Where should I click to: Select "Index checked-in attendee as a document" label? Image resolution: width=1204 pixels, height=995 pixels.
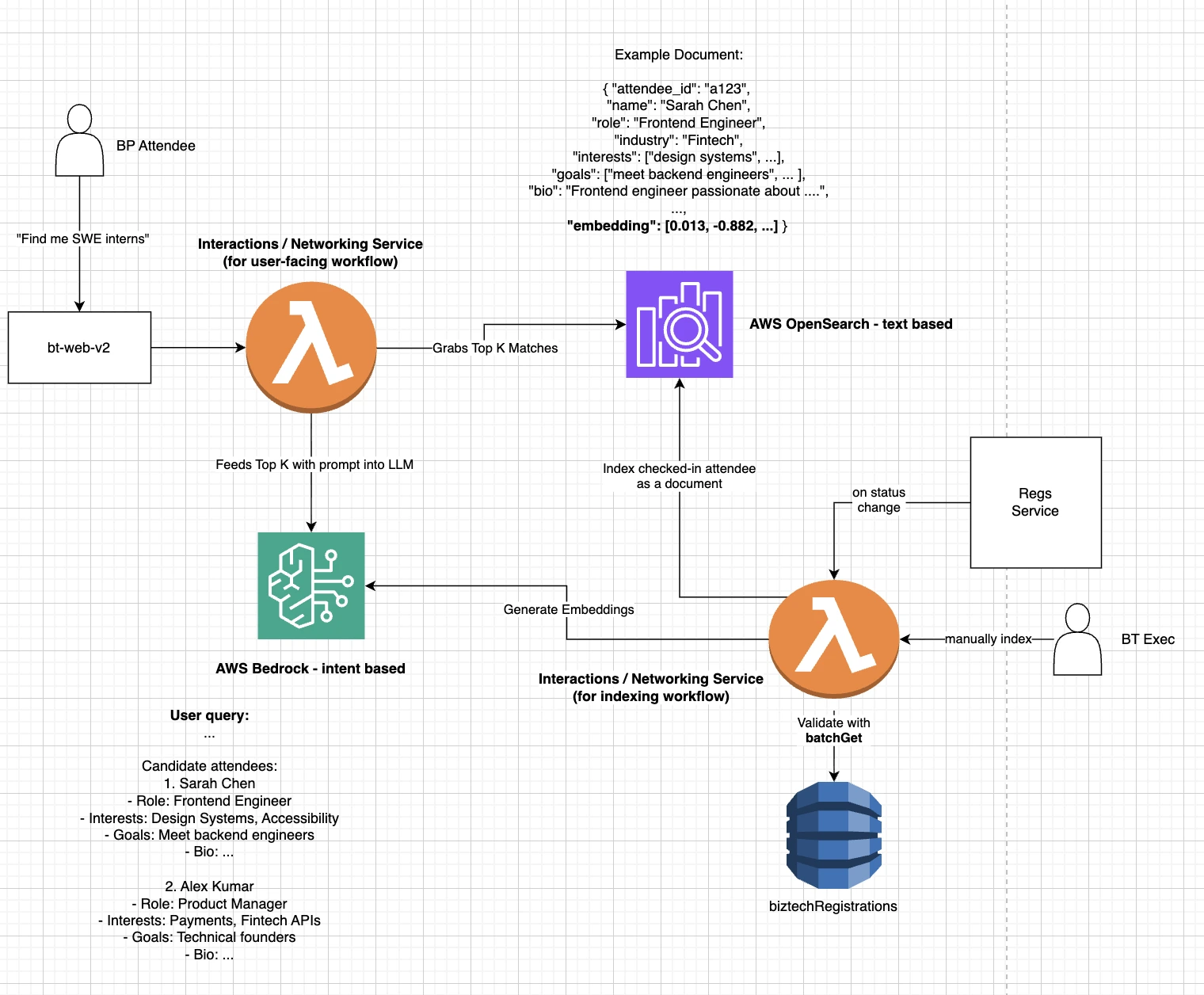point(680,476)
